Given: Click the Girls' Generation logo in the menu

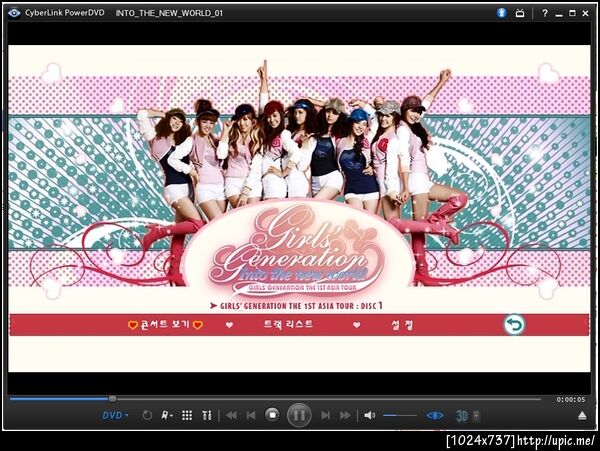Looking at the screenshot, I should tap(297, 251).
